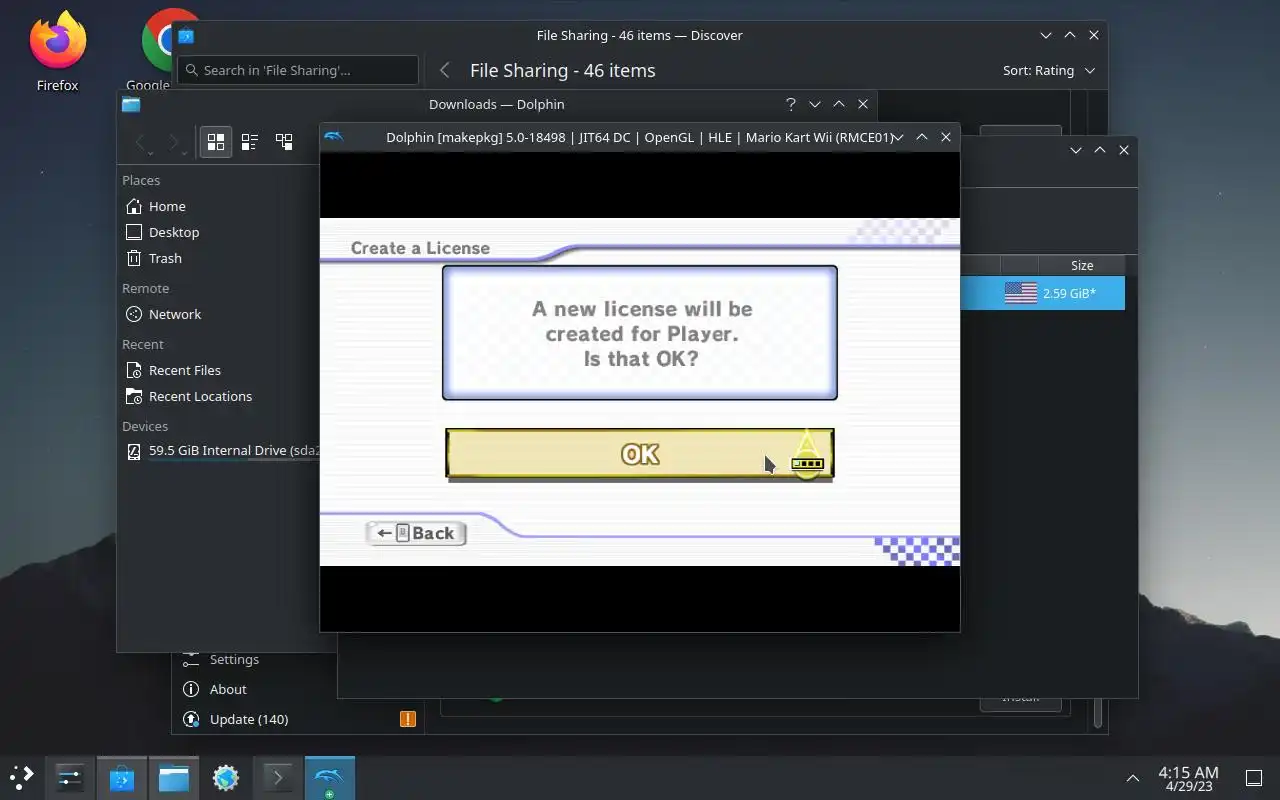Click Desktop icon in Places panel
Image resolution: width=1280 pixels, height=800 pixels.
coord(134,232)
